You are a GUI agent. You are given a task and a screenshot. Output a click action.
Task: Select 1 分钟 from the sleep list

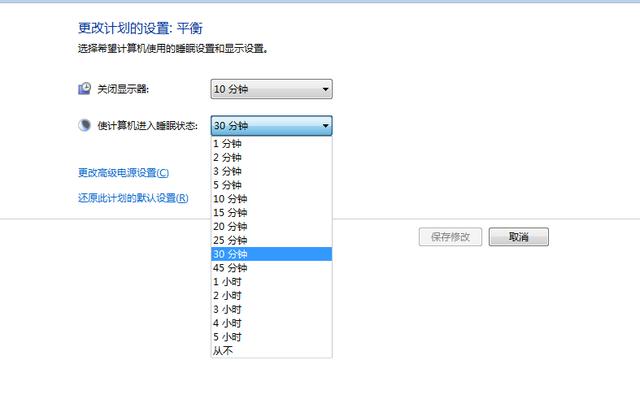pyautogui.click(x=271, y=144)
